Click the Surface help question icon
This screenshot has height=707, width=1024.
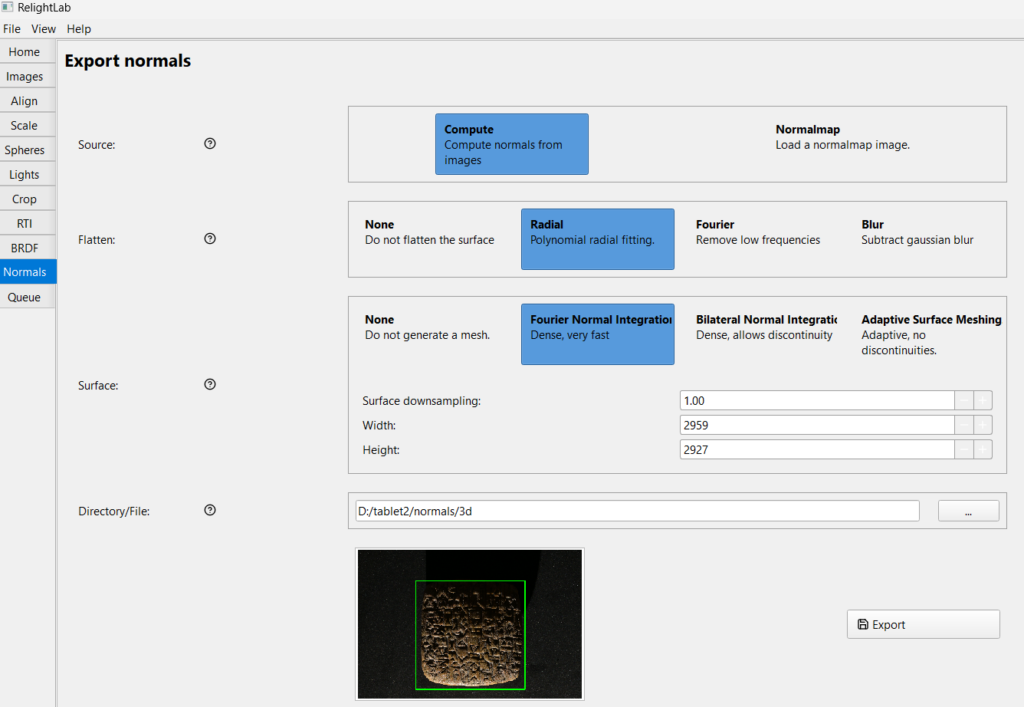210,384
